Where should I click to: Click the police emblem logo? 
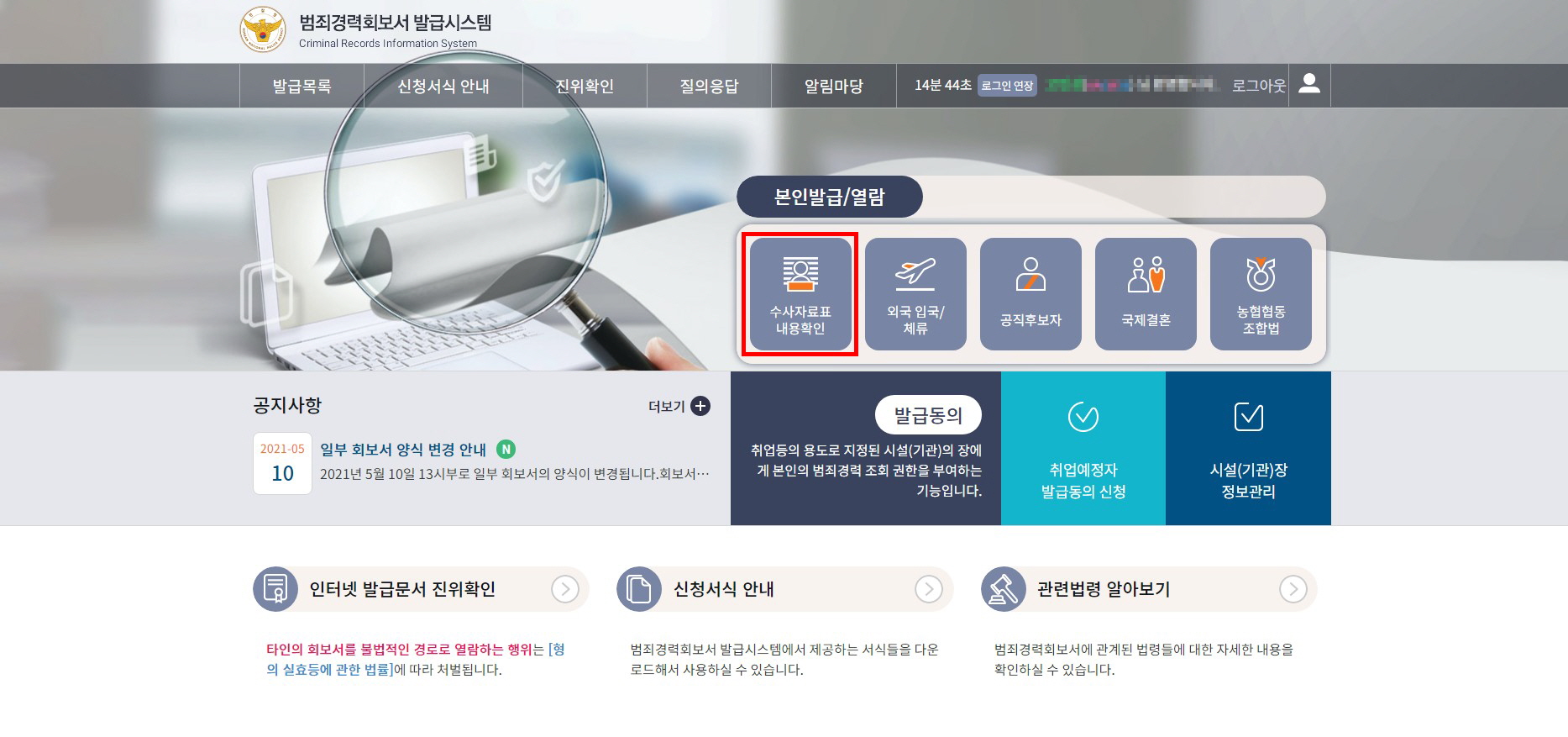(x=263, y=29)
